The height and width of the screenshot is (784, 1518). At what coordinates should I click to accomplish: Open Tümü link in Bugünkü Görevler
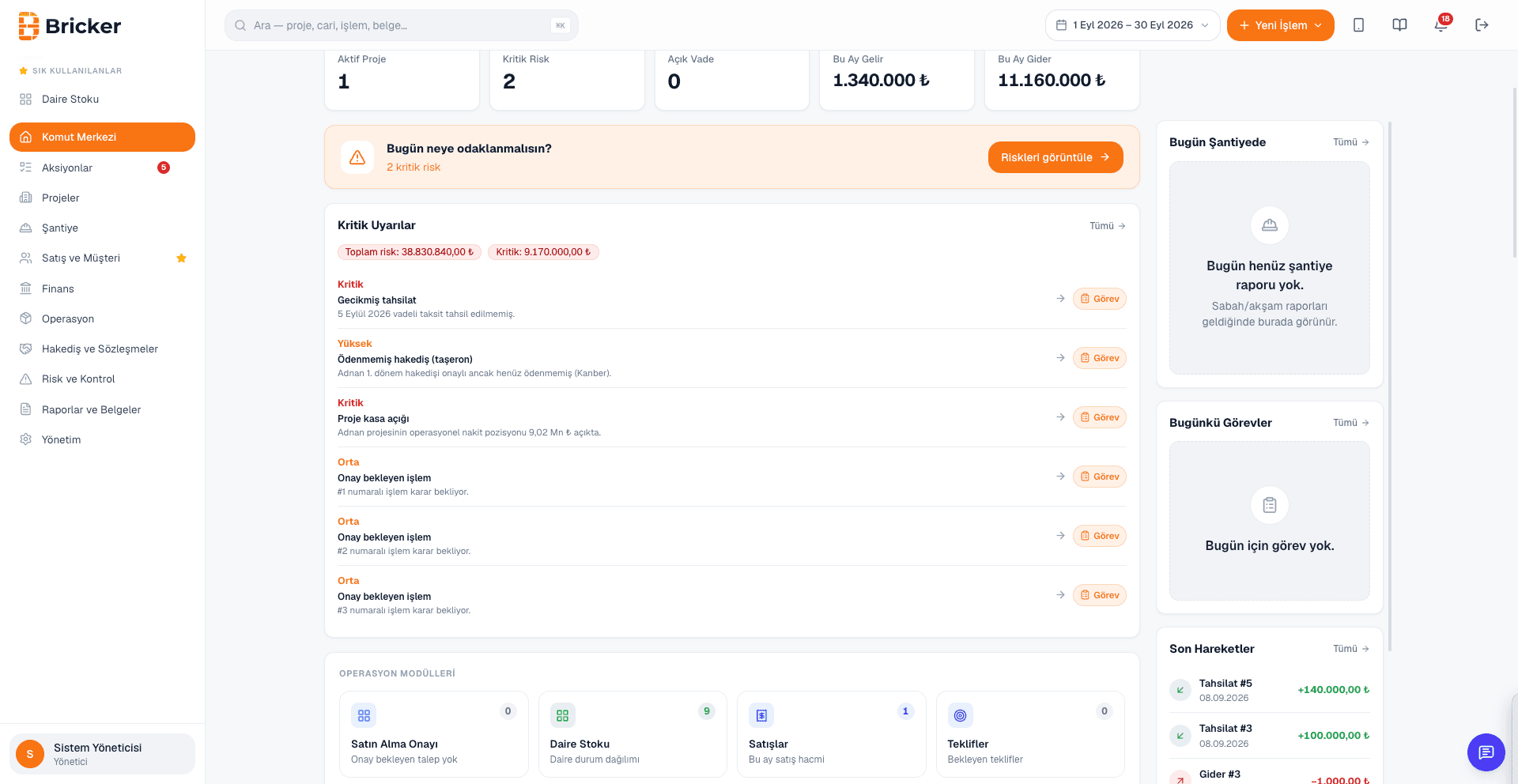(x=1351, y=423)
